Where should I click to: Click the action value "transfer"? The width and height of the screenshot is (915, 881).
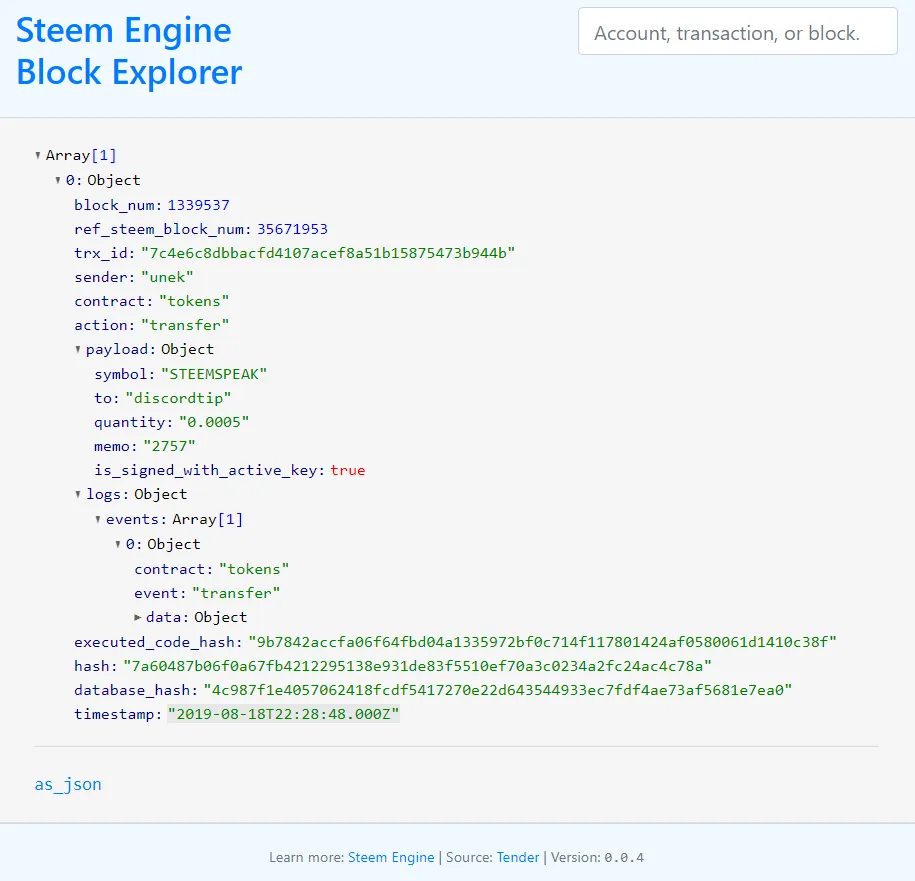click(185, 325)
